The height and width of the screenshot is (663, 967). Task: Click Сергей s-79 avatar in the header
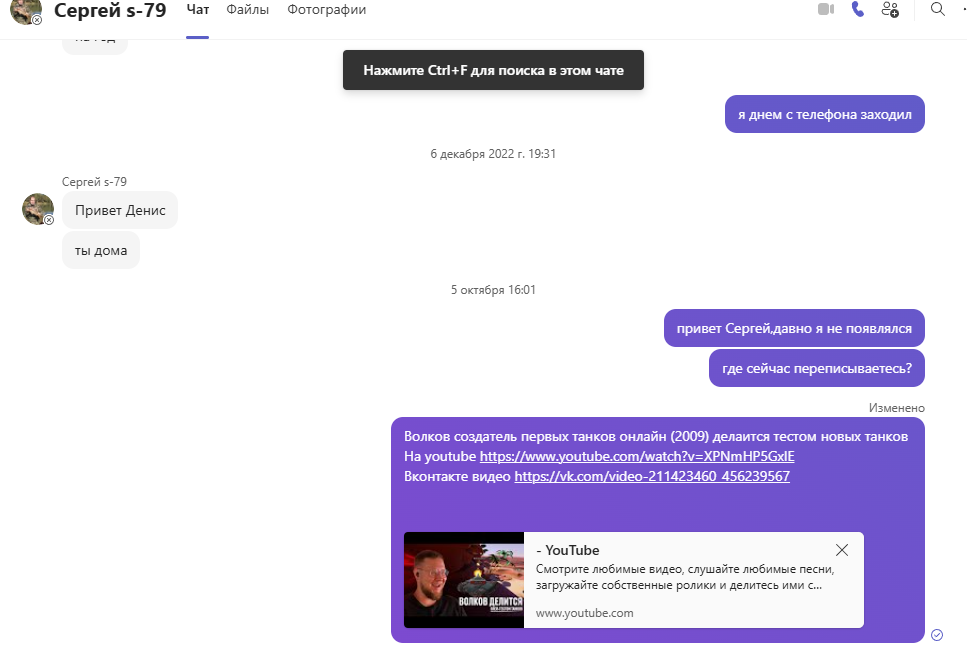click(26, 11)
